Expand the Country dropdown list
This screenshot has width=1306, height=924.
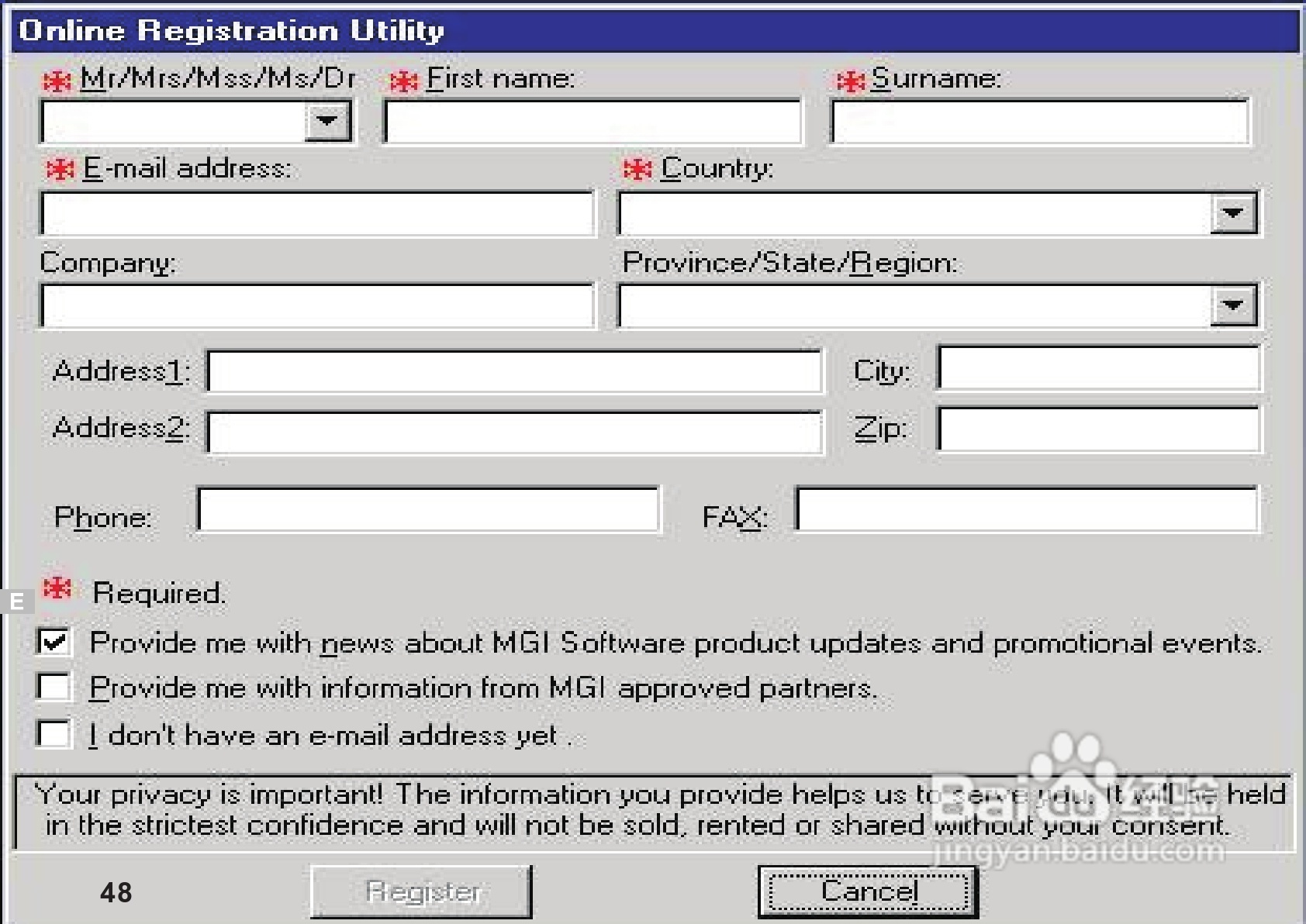point(1233,212)
